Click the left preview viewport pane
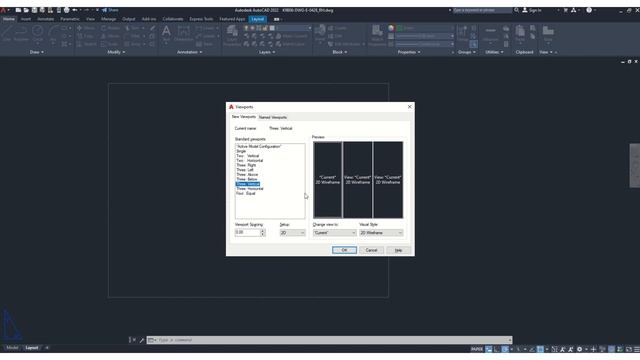The height and width of the screenshot is (360, 640). (x=327, y=180)
